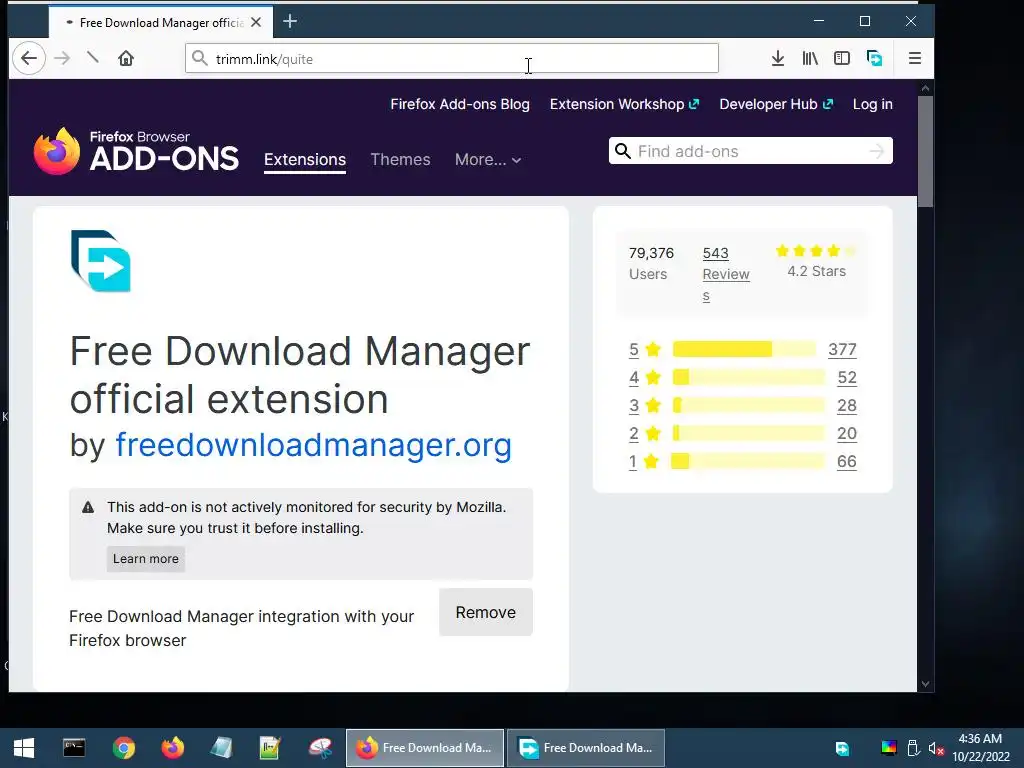Open the tray Free Download Manager icon
Viewport: 1024px width, 768px height.
[842, 748]
